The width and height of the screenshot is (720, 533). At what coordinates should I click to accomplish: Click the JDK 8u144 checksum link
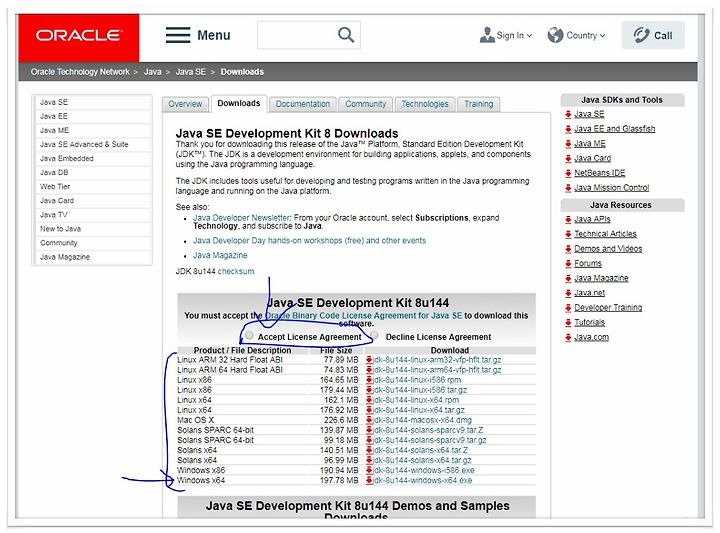(x=236, y=271)
